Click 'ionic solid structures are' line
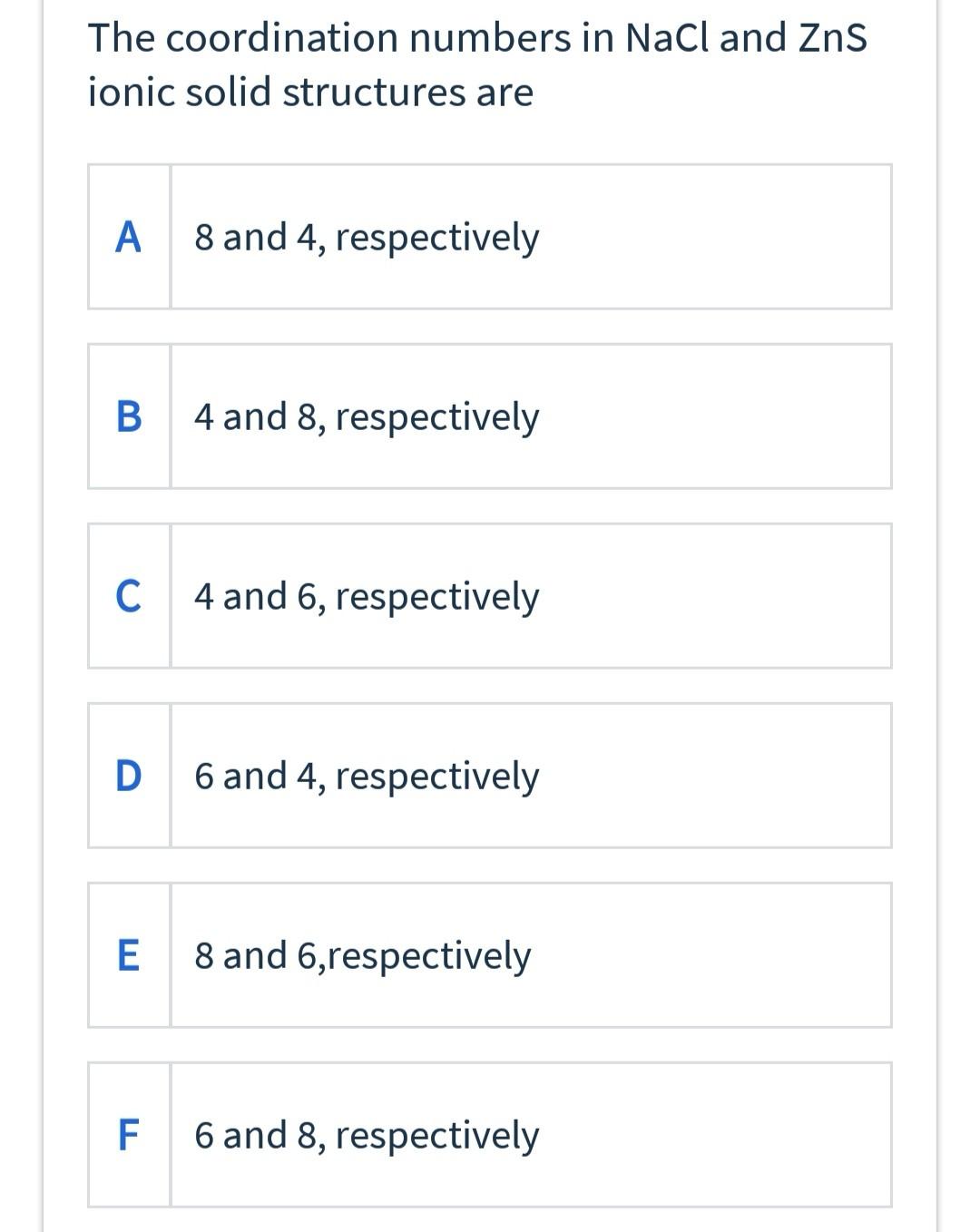Viewport: 980px width, 1232px height. pyautogui.click(x=310, y=93)
